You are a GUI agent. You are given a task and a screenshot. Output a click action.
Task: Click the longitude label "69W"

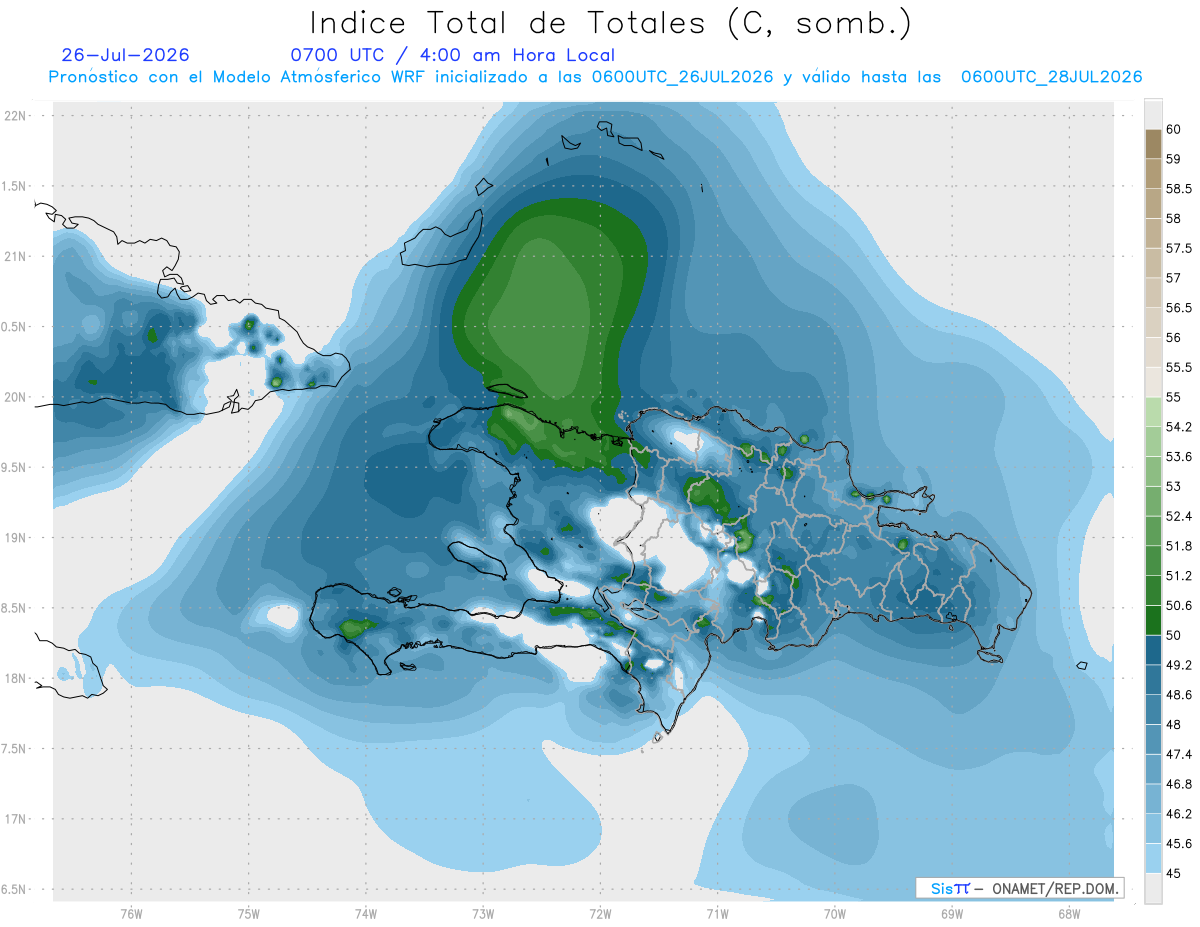951,914
